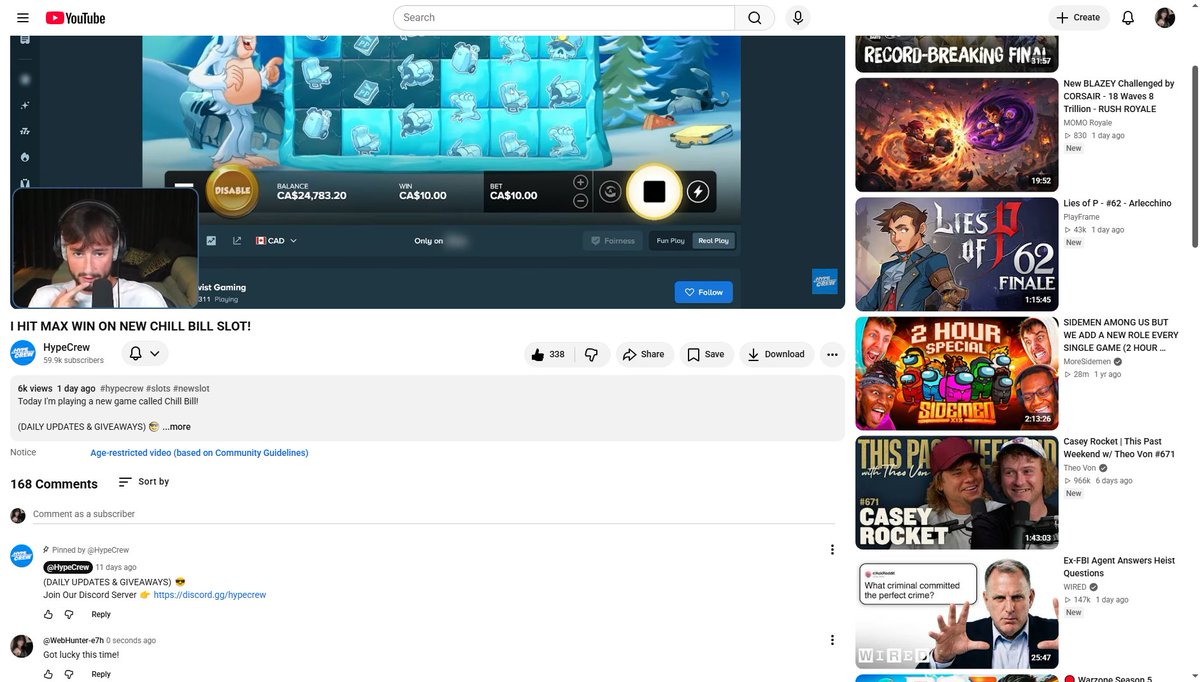Click the #slots hashtag

(158, 388)
